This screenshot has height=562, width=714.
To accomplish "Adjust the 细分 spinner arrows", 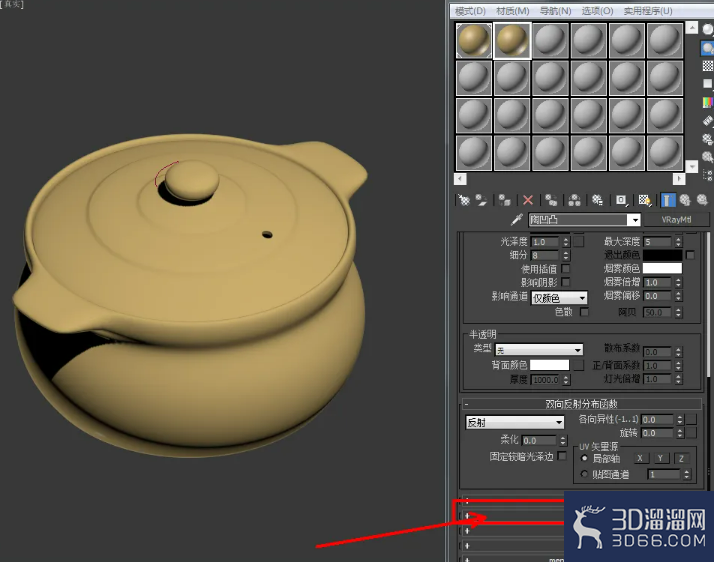I will [566, 255].
